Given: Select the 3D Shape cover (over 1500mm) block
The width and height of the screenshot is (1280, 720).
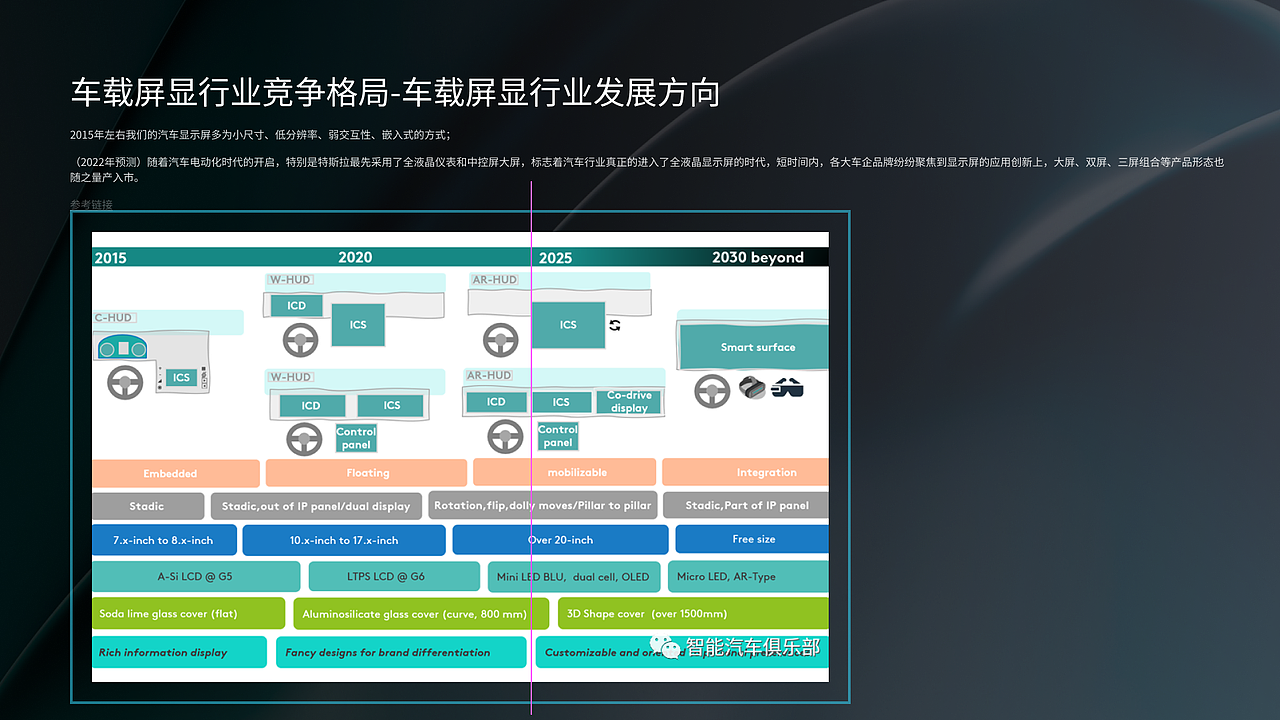Looking at the screenshot, I should pyautogui.click(x=693, y=613).
